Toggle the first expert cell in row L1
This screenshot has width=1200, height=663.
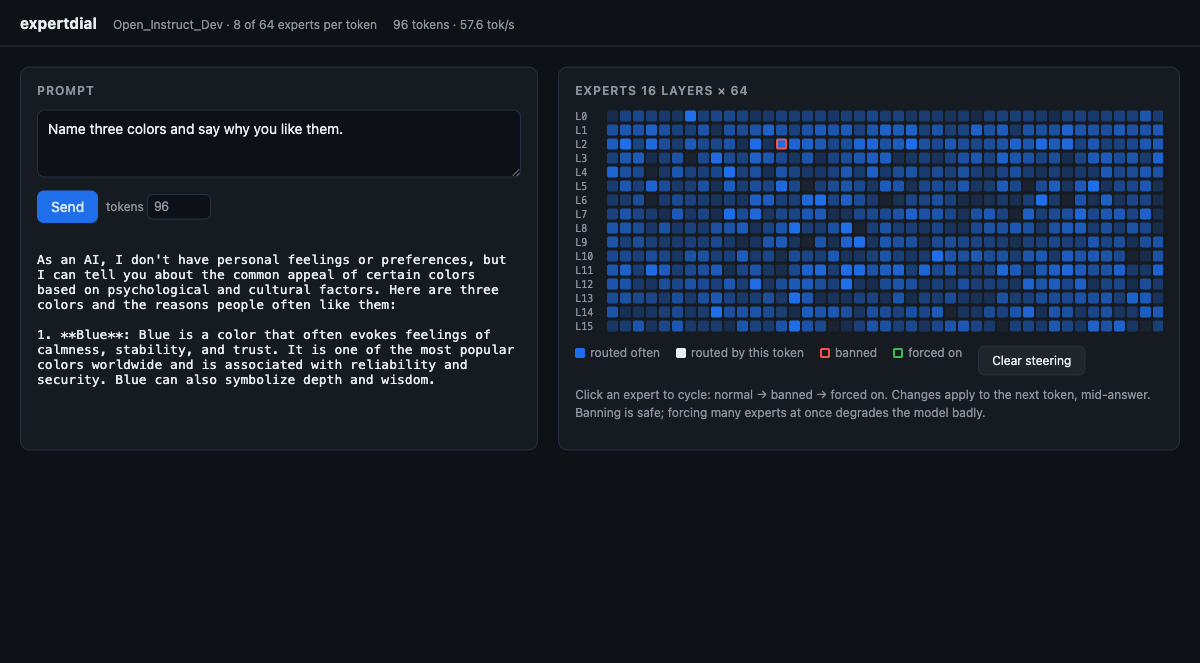(x=613, y=130)
